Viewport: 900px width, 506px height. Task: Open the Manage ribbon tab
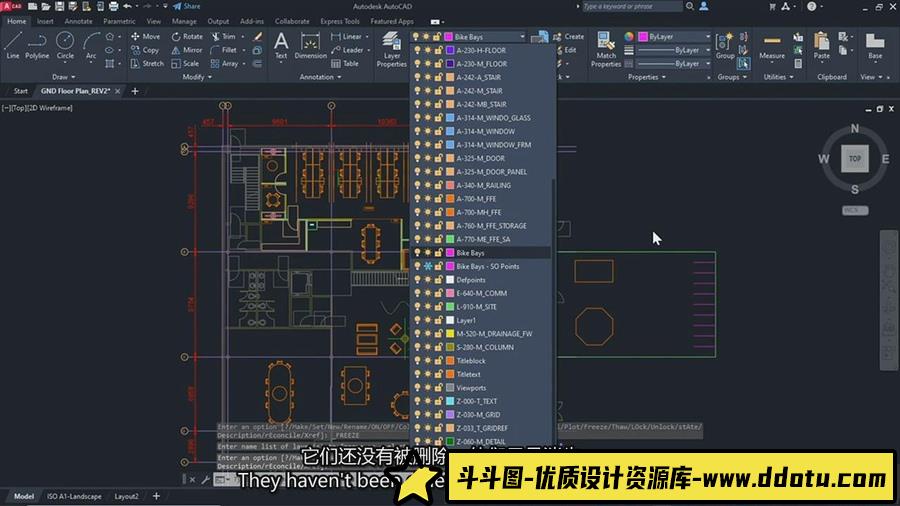pos(184,21)
